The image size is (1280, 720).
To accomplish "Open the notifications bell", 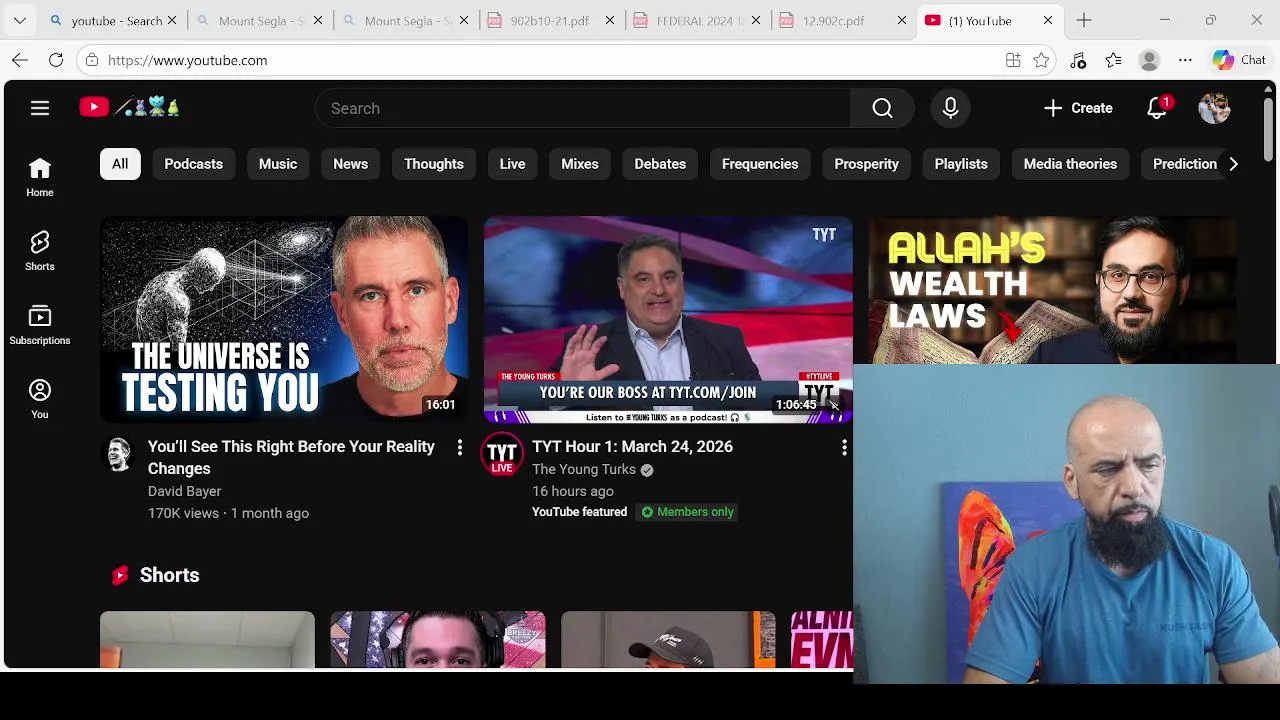I will click(x=1157, y=108).
